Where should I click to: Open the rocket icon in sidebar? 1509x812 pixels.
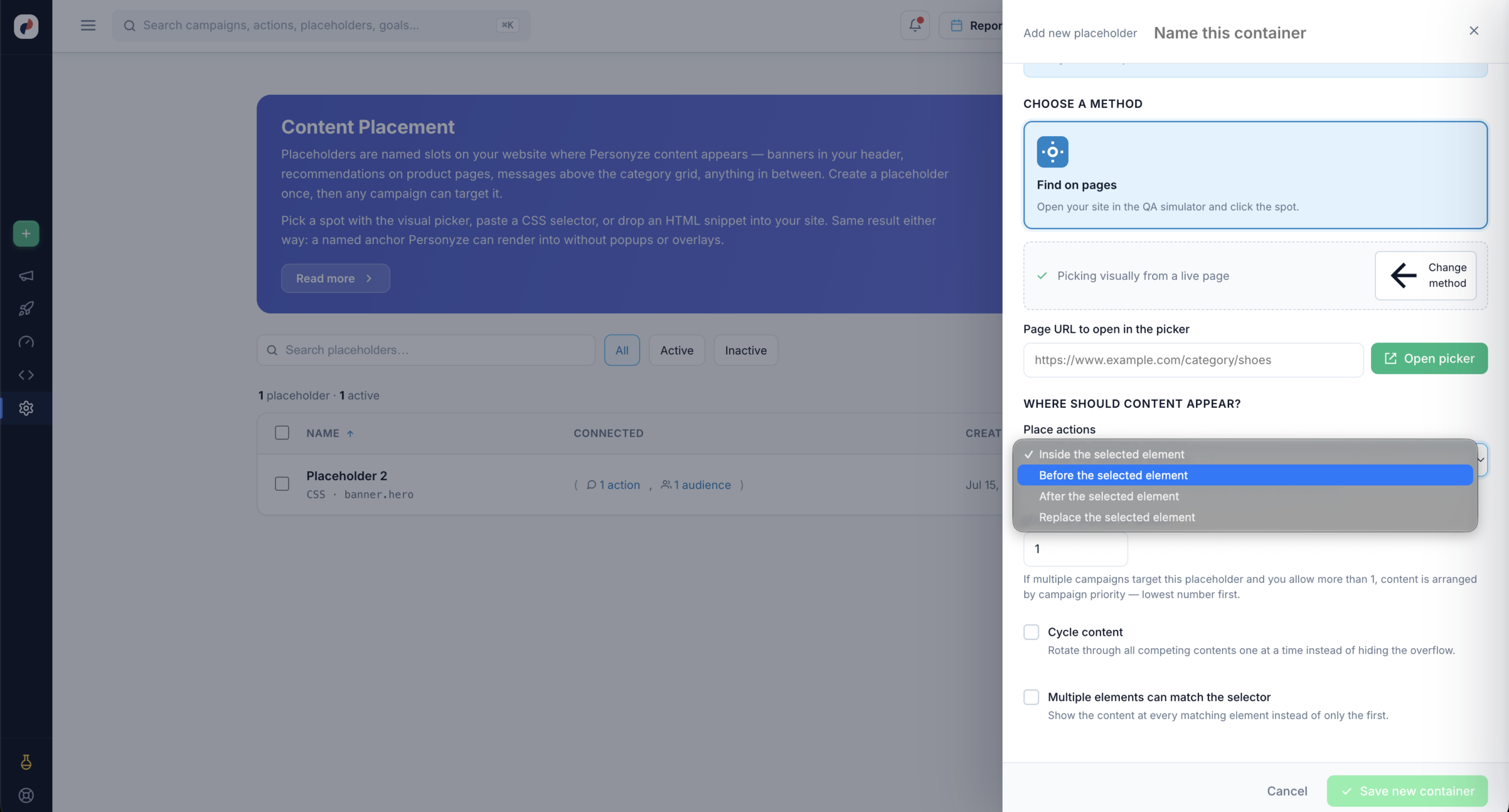point(26,309)
